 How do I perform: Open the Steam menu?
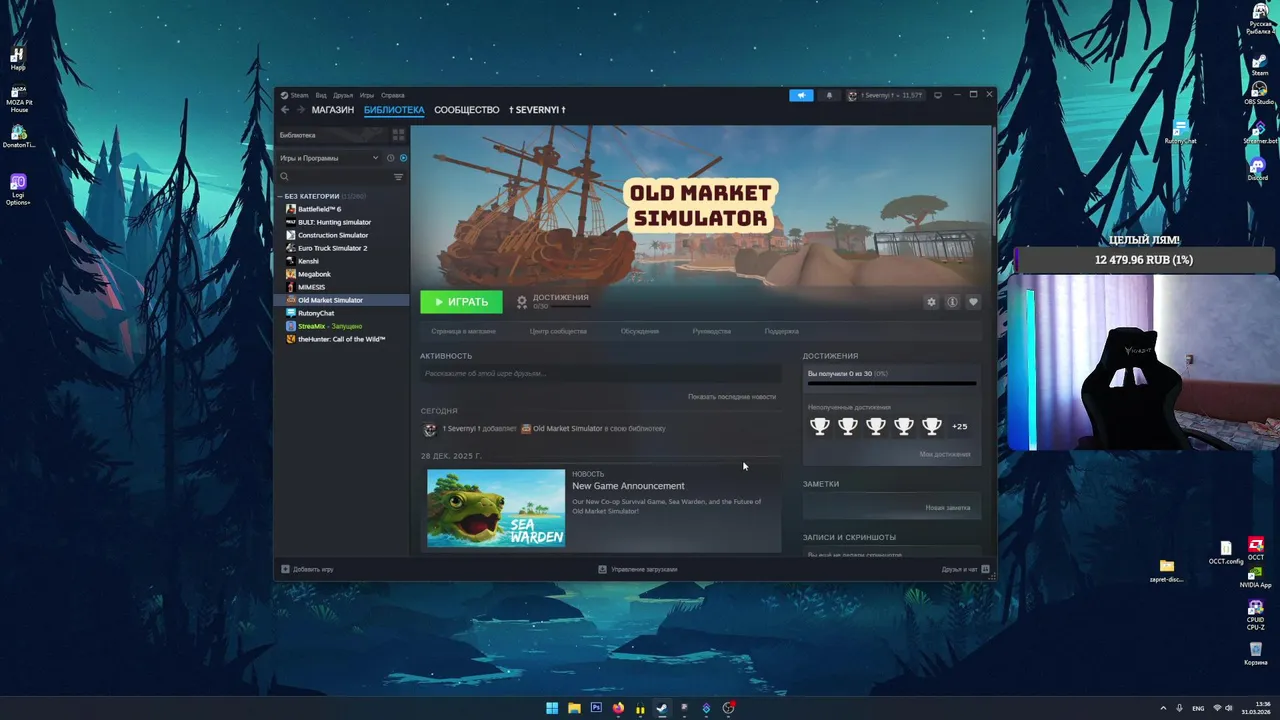pyautogui.click(x=299, y=95)
